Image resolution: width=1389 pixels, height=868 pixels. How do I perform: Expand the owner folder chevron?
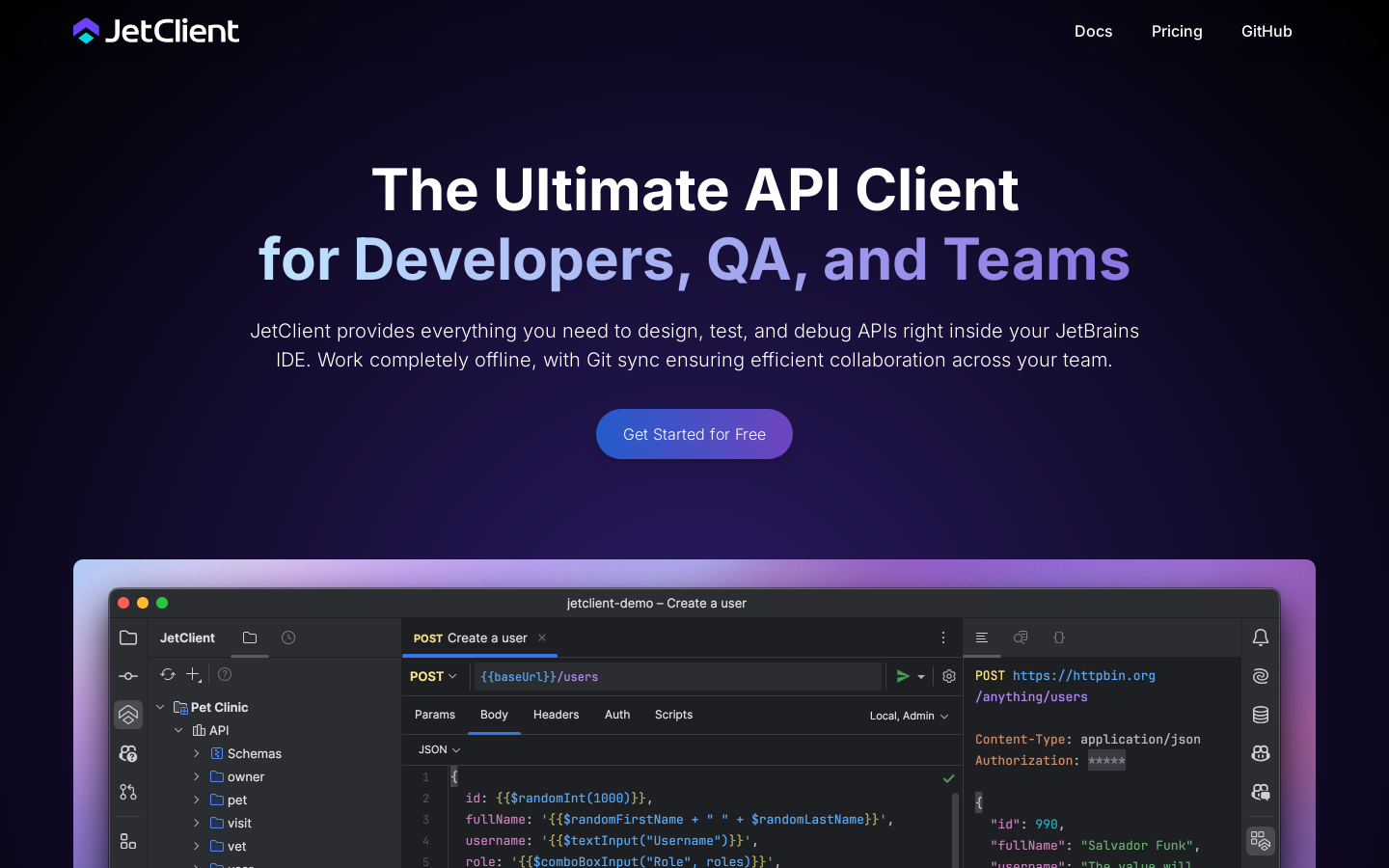coord(197,776)
